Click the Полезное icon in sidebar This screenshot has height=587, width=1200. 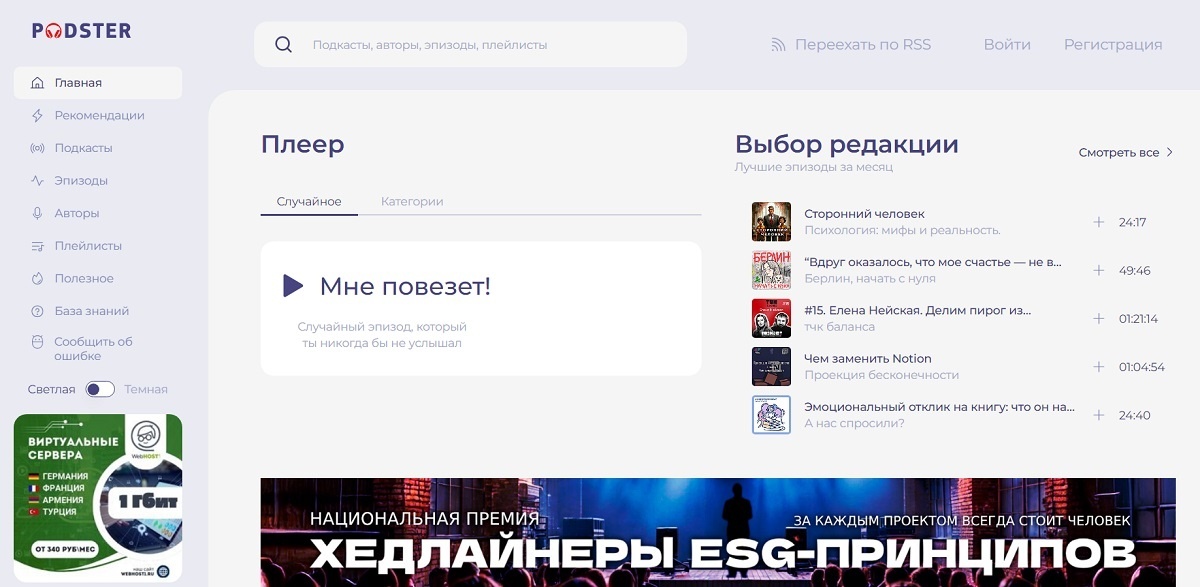[38, 278]
